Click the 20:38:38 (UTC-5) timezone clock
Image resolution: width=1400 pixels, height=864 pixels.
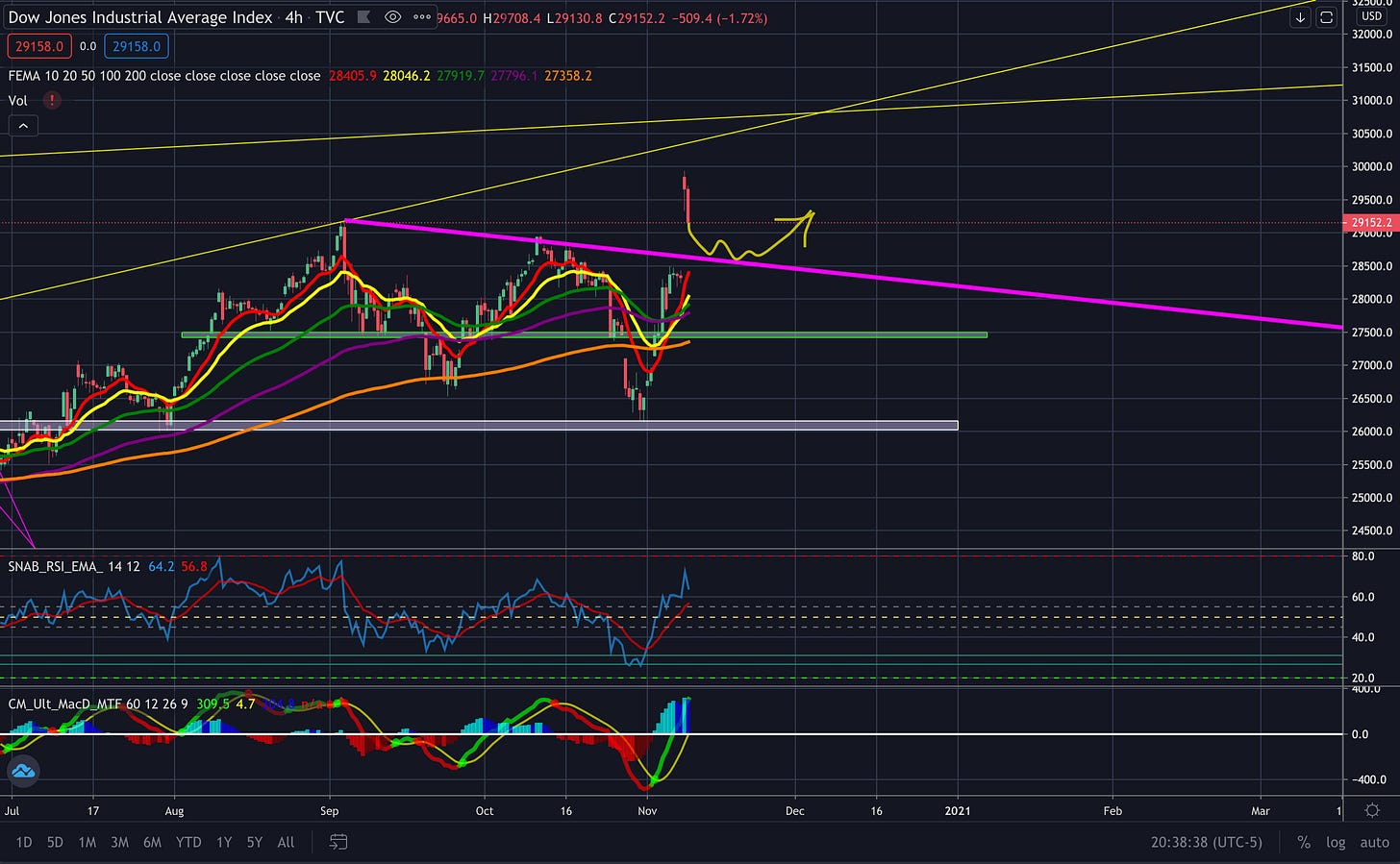(1206, 842)
